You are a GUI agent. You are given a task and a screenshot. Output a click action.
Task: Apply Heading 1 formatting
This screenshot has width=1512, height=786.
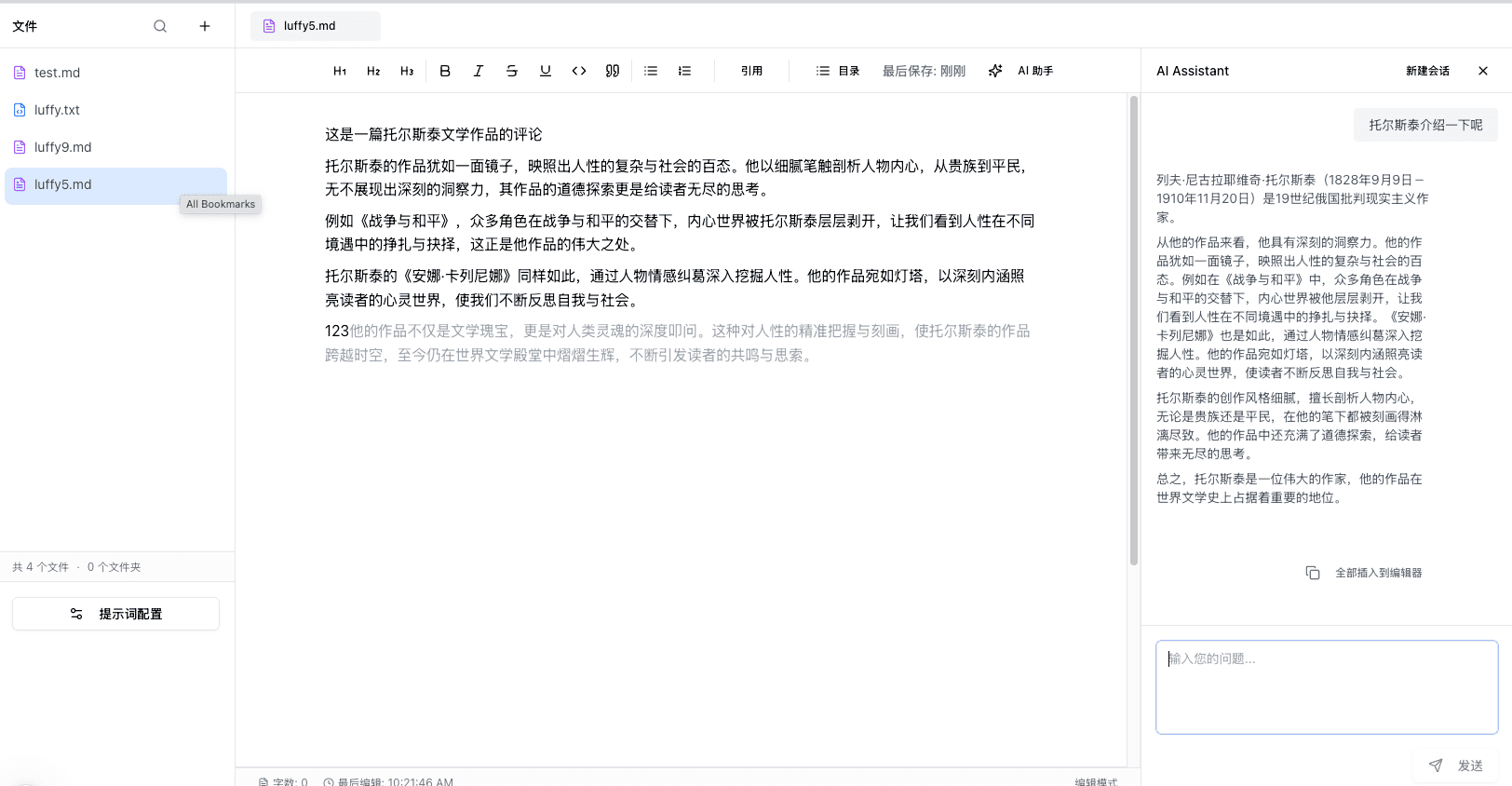pos(340,71)
